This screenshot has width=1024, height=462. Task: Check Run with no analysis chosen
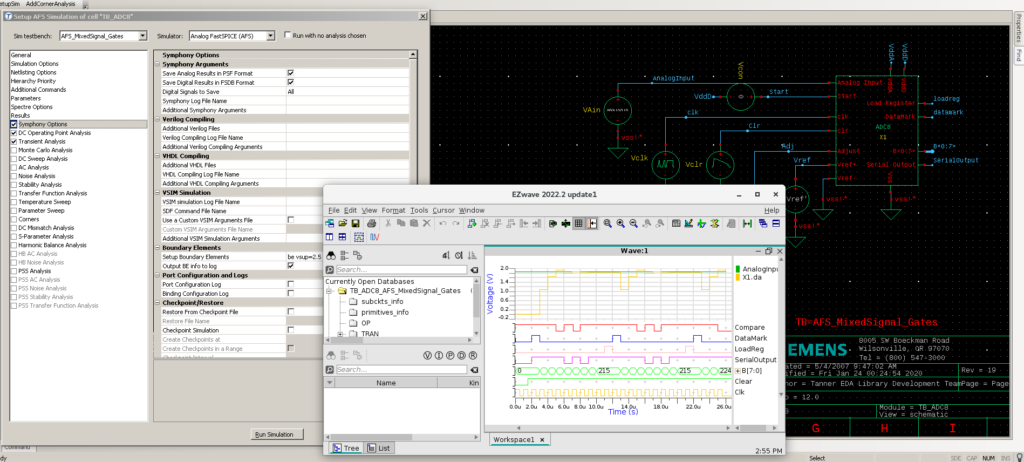287,35
